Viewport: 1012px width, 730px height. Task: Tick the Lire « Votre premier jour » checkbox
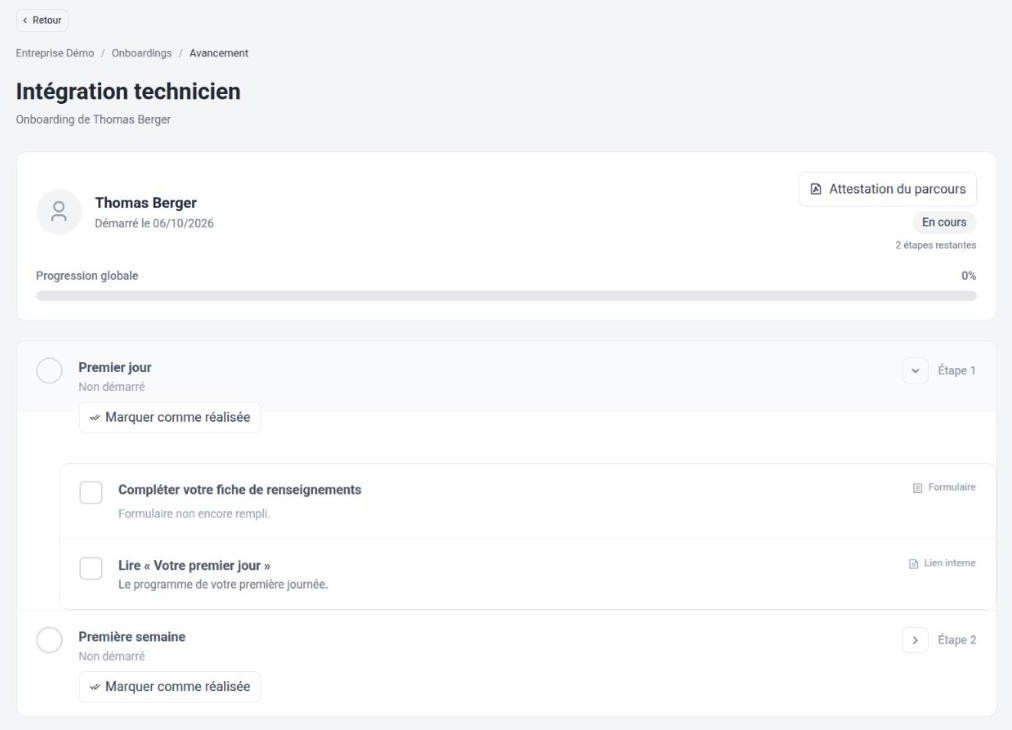pos(91,569)
